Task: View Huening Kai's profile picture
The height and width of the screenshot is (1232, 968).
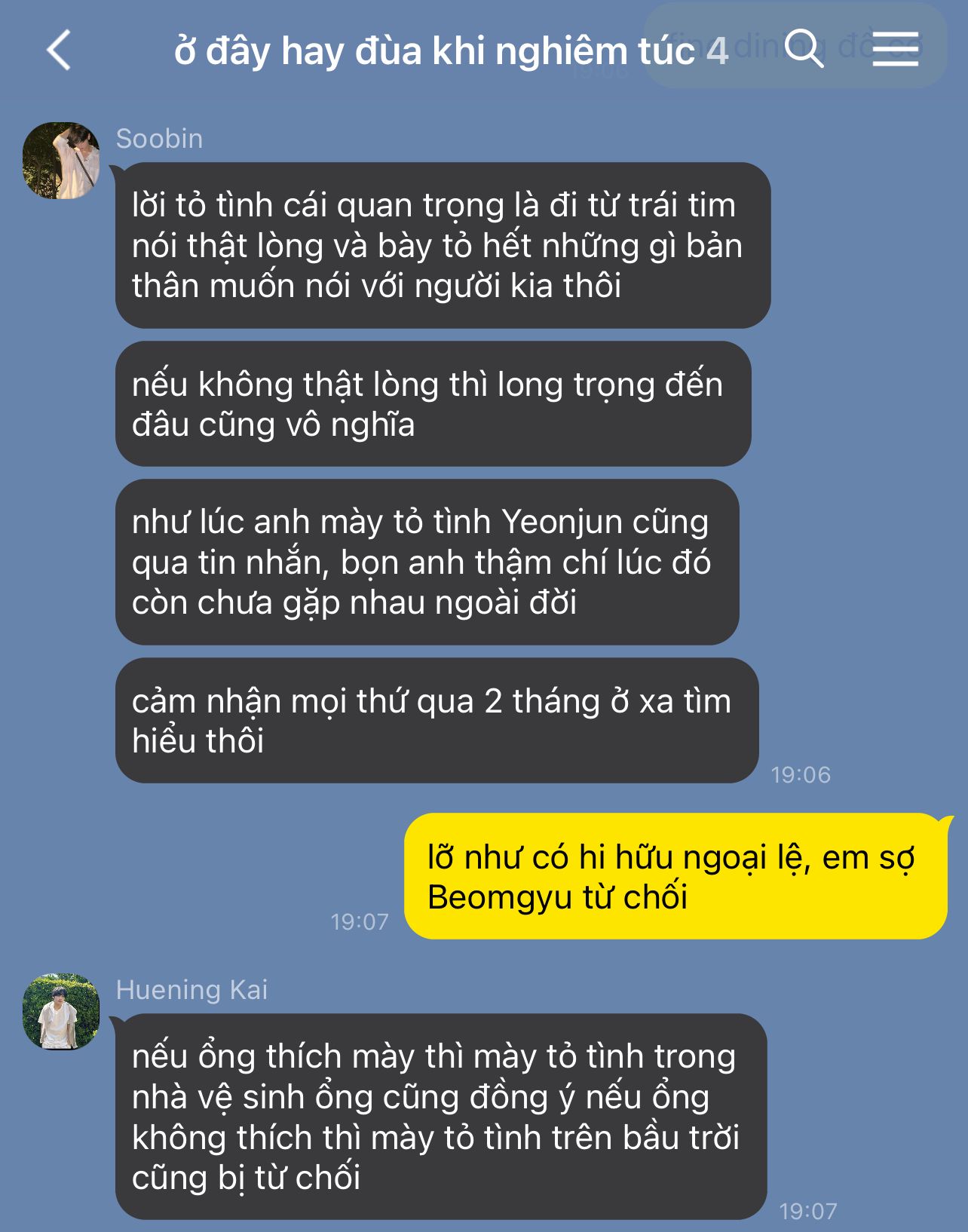Action: click(x=61, y=1011)
